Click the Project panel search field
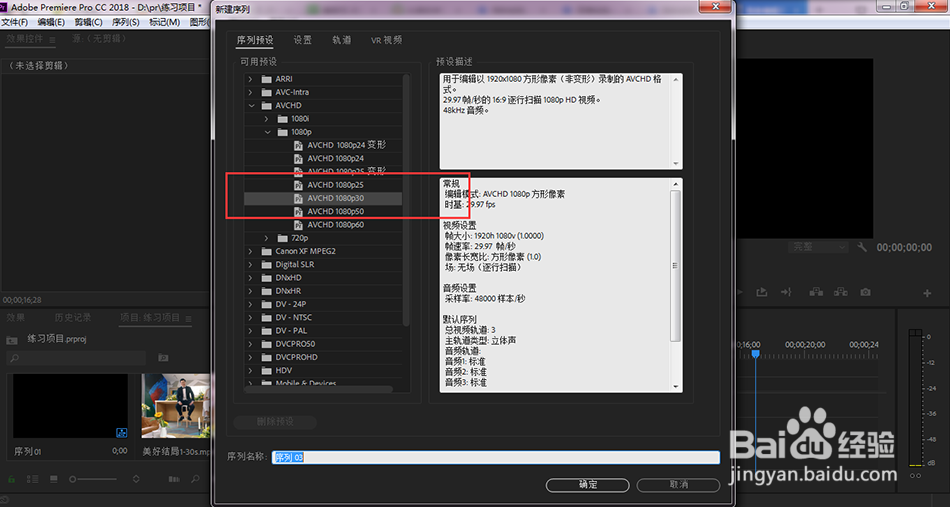 pos(76,358)
